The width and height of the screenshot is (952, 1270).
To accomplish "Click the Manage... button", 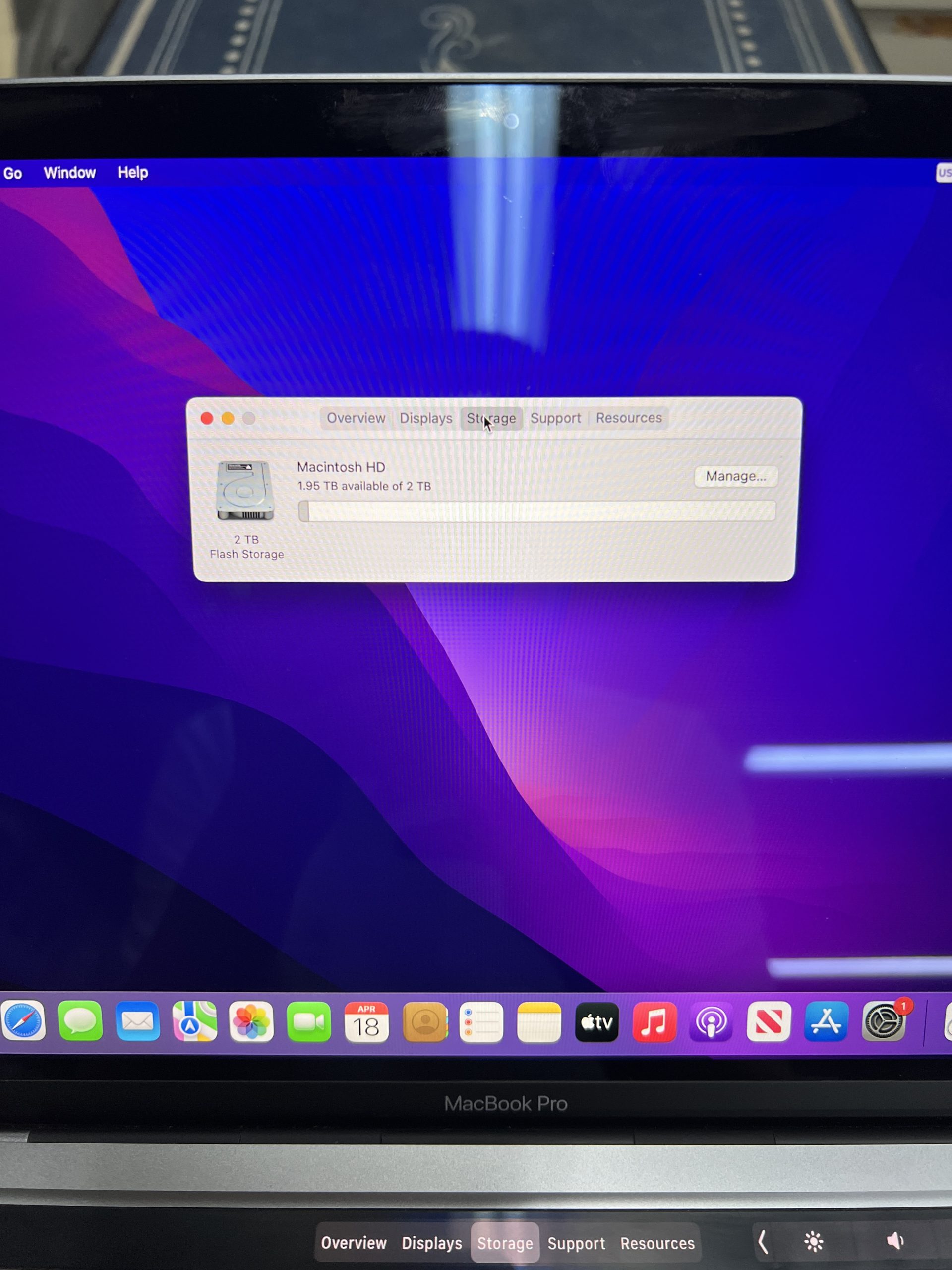I will [736, 476].
